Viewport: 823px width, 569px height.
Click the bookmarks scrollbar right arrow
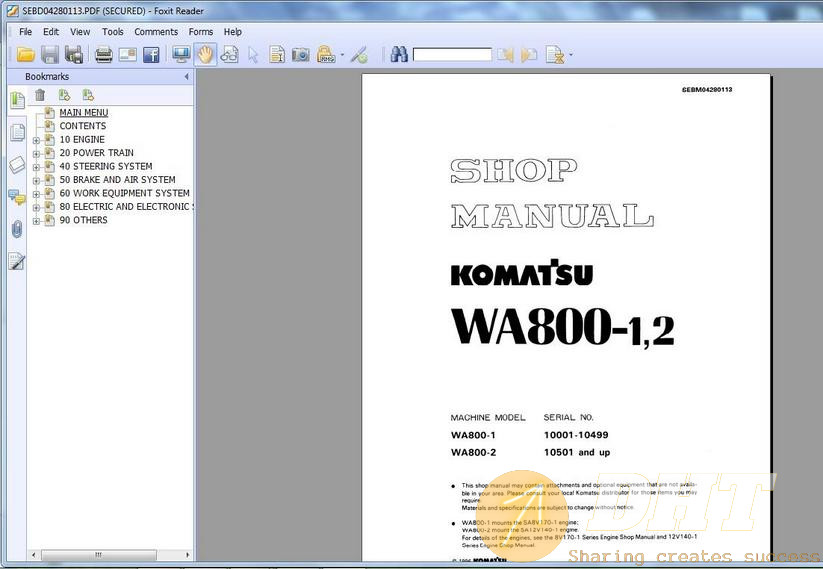(187, 555)
